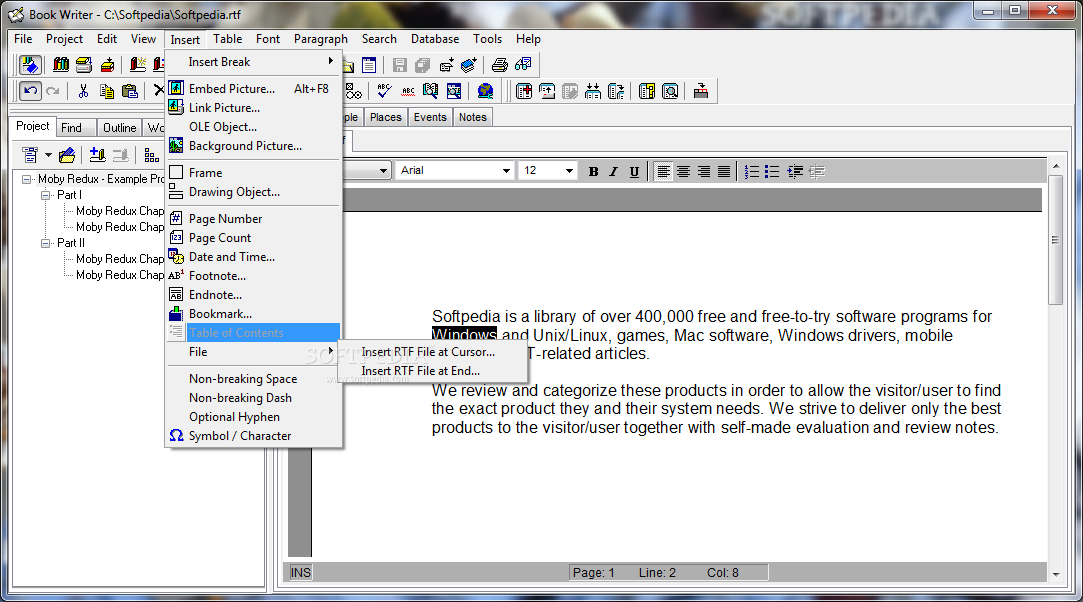Screen dimensions: 1083x602
Task: Toggle align right paragraph button
Action: point(704,171)
